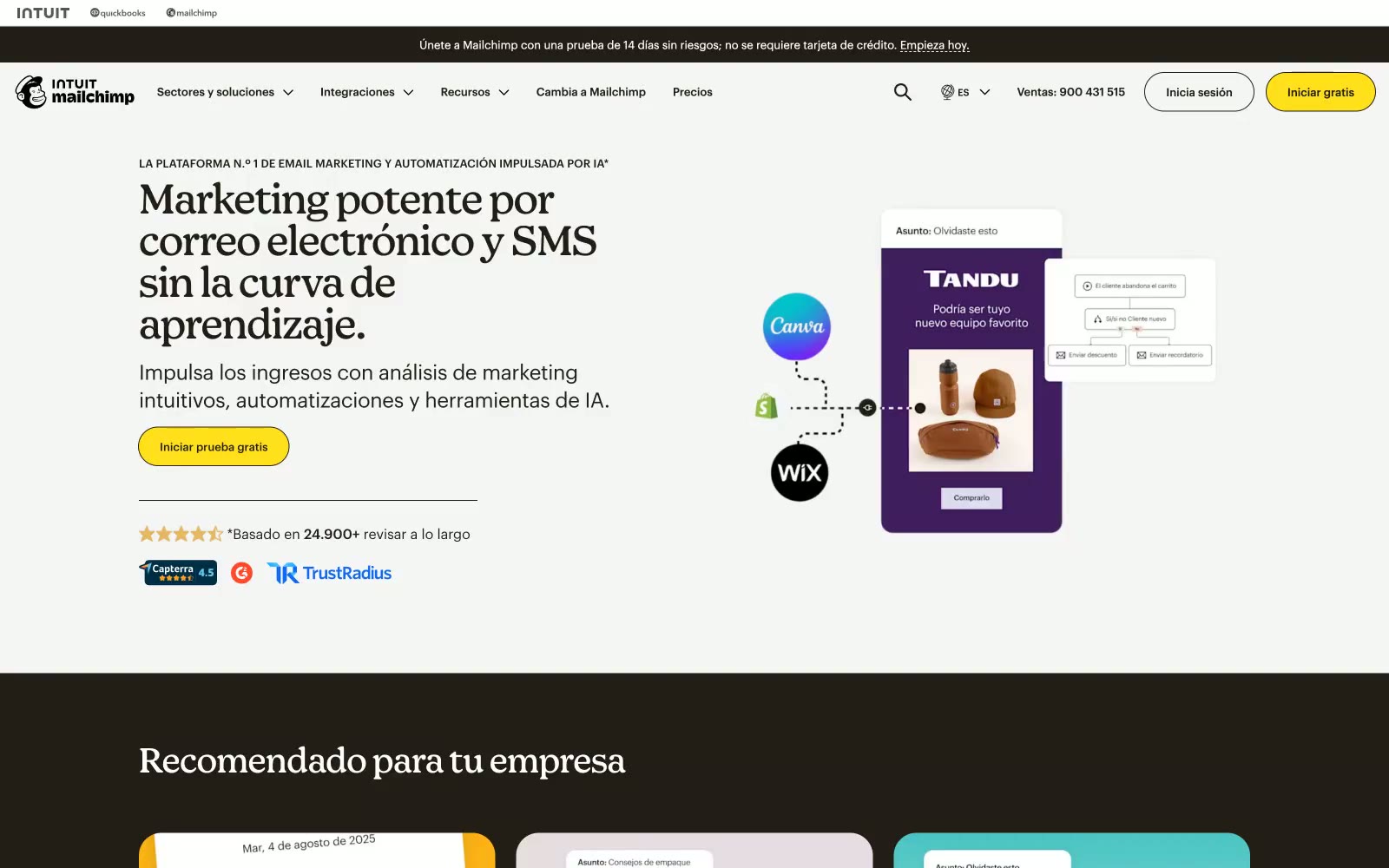The width and height of the screenshot is (1389, 868).
Task: Click the Iniciar gratis button
Action: (x=1320, y=92)
